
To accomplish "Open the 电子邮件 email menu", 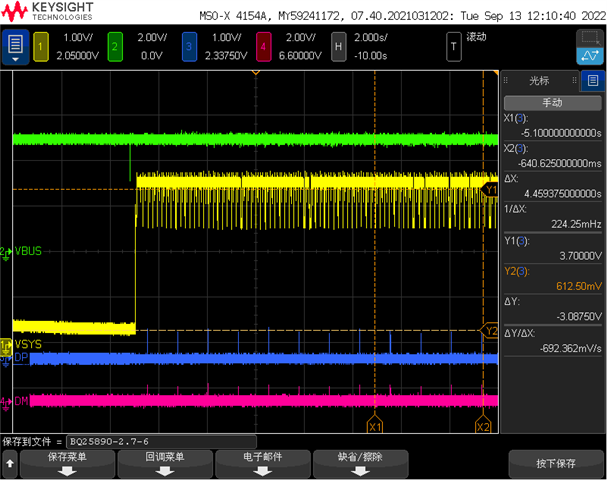I will (x=263, y=463).
